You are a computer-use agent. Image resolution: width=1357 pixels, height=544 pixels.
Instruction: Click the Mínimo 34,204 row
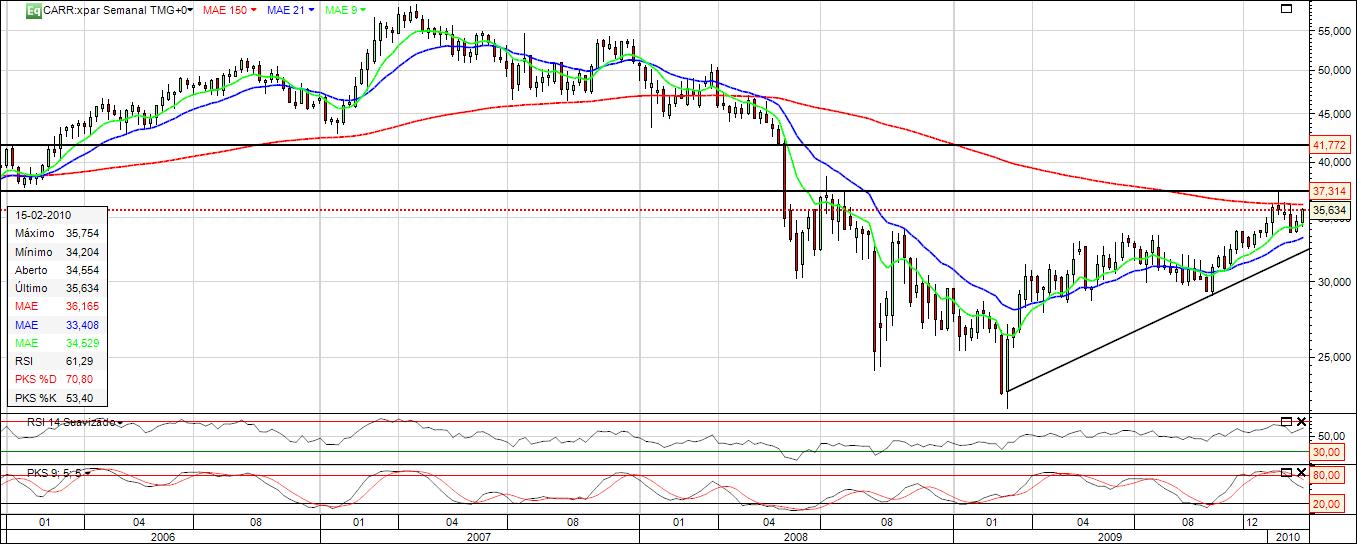[57, 251]
